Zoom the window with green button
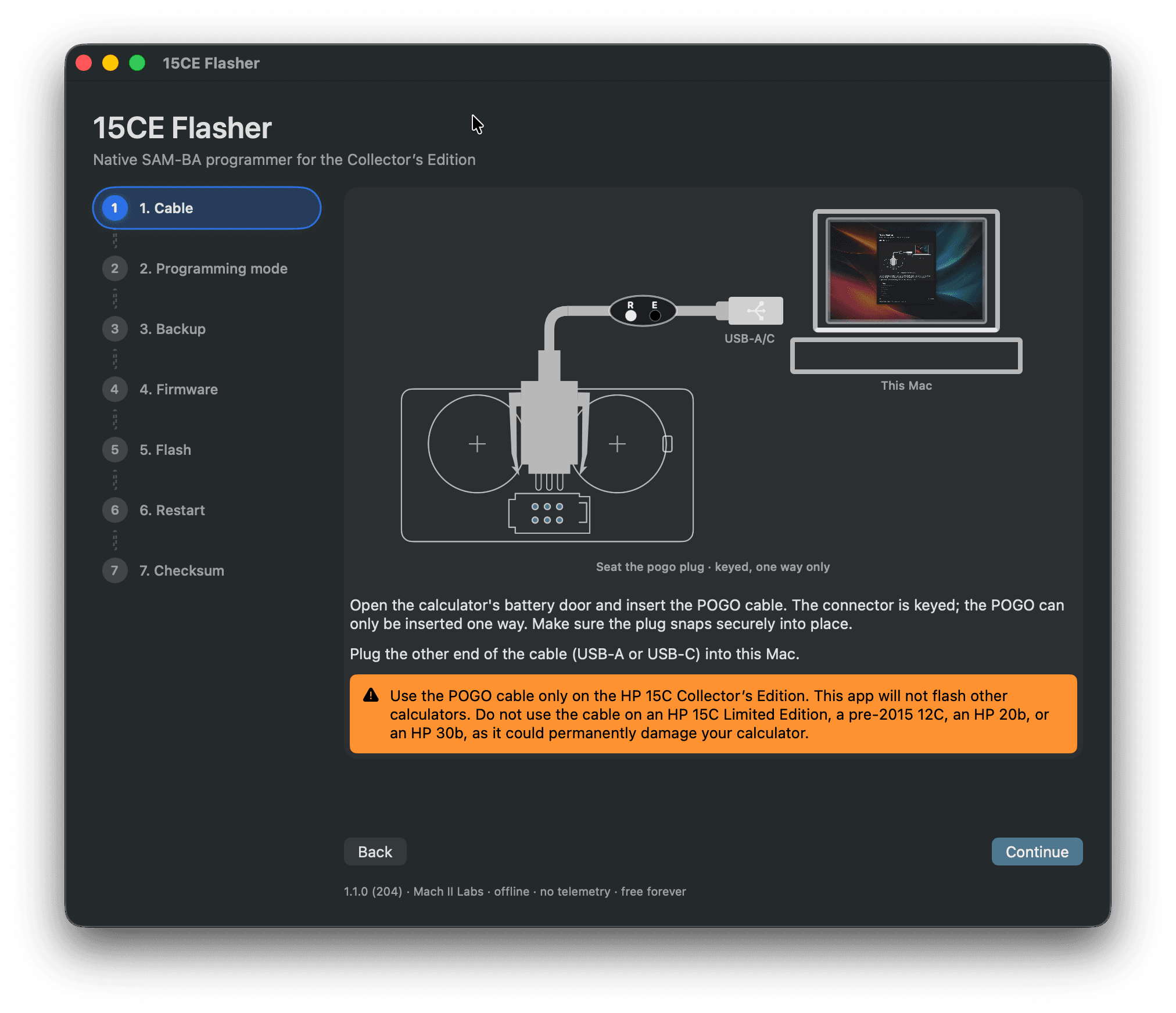Viewport: 1176px width, 1013px height. 137,63
